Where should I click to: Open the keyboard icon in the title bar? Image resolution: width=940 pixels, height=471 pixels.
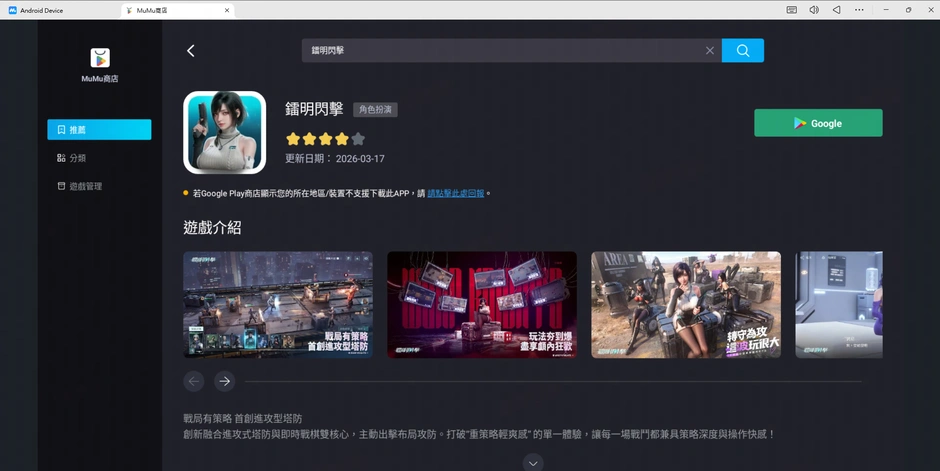click(792, 10)
